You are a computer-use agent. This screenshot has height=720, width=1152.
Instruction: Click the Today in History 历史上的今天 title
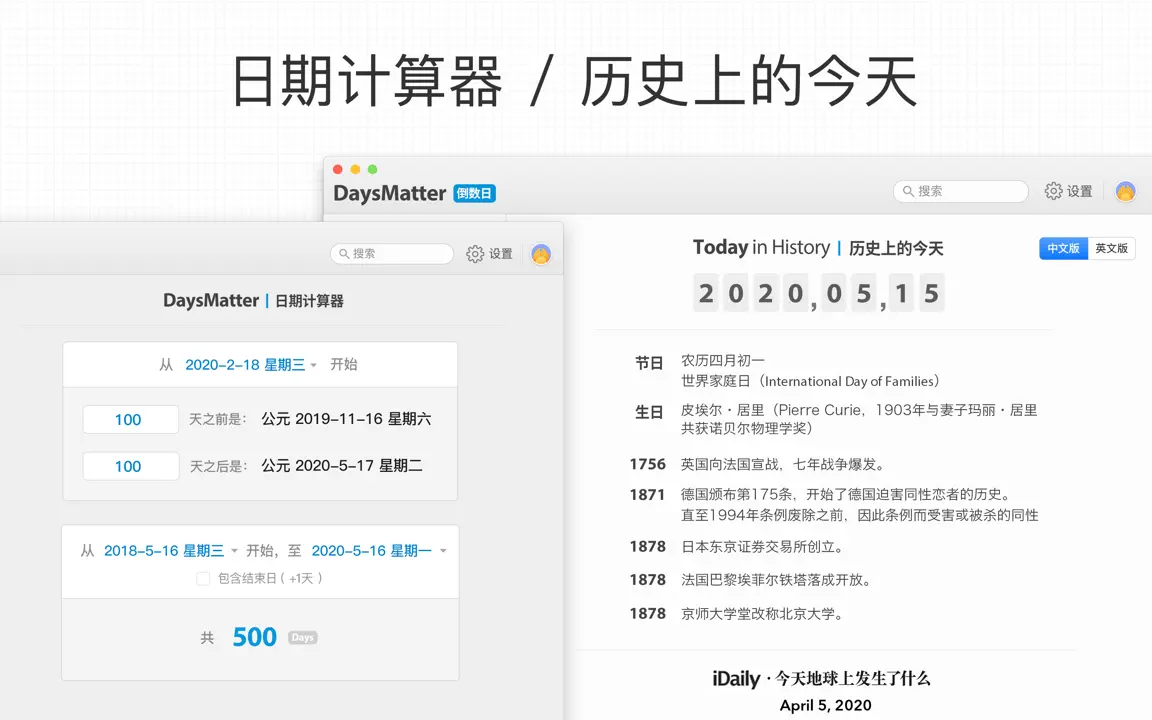818,248
